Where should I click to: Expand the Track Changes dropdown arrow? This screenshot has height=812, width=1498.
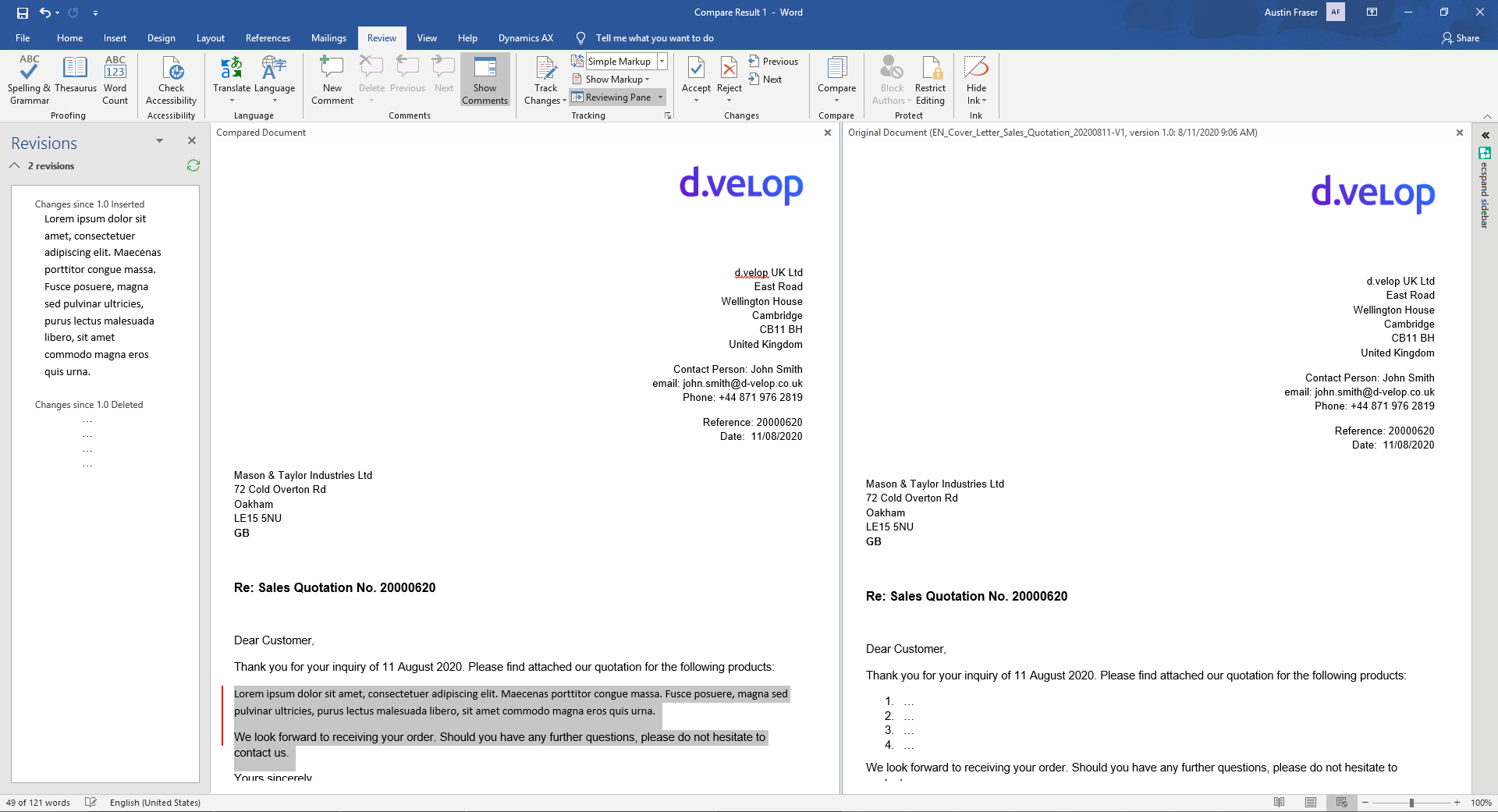pyautogui.click(x=563, y=101)
